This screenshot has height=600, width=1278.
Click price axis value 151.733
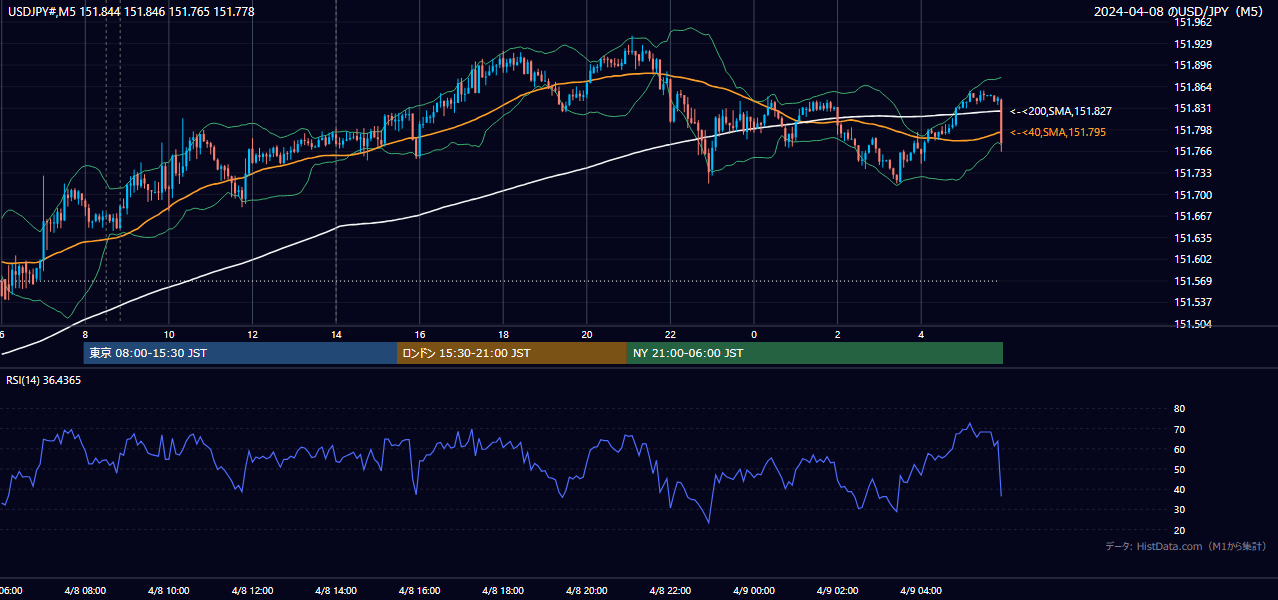click(1192, 173)
